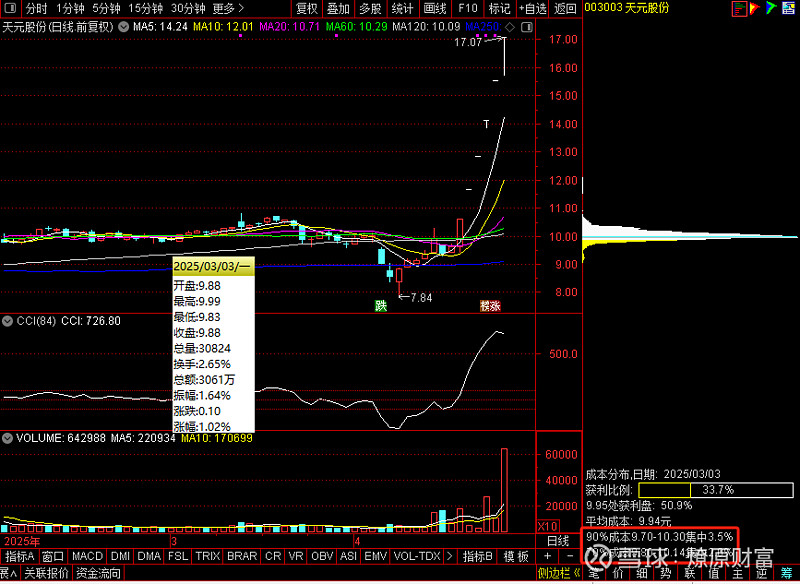Open F10 company information
800x584 pixels.
(467, 9)
